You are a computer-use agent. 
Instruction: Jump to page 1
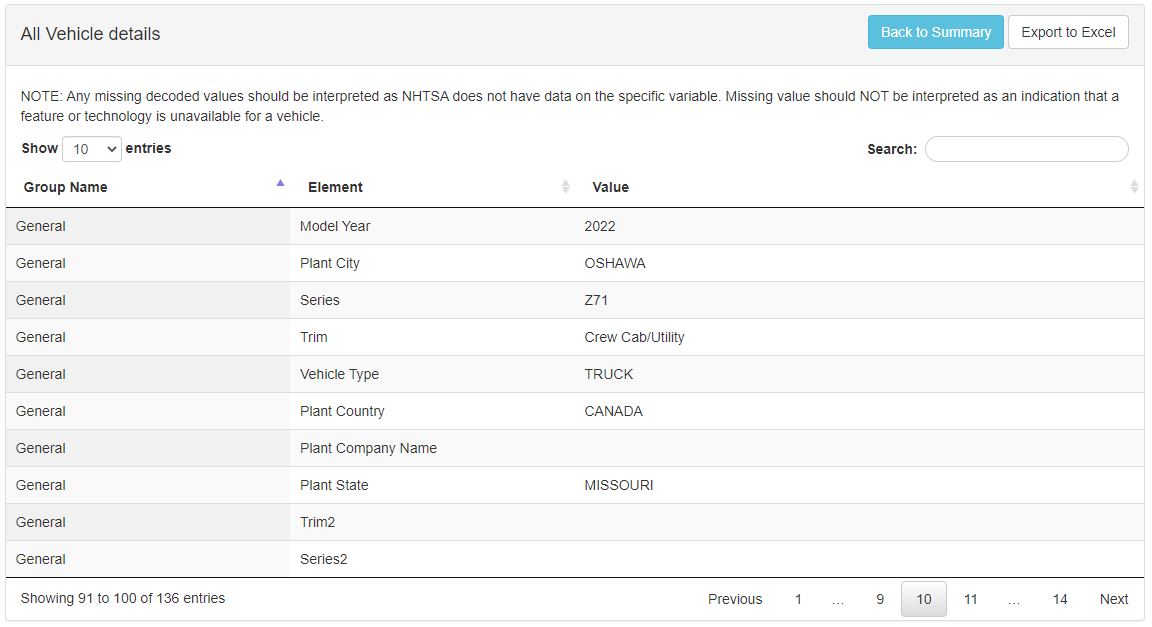pyautogui.click(x=798, y=599)
